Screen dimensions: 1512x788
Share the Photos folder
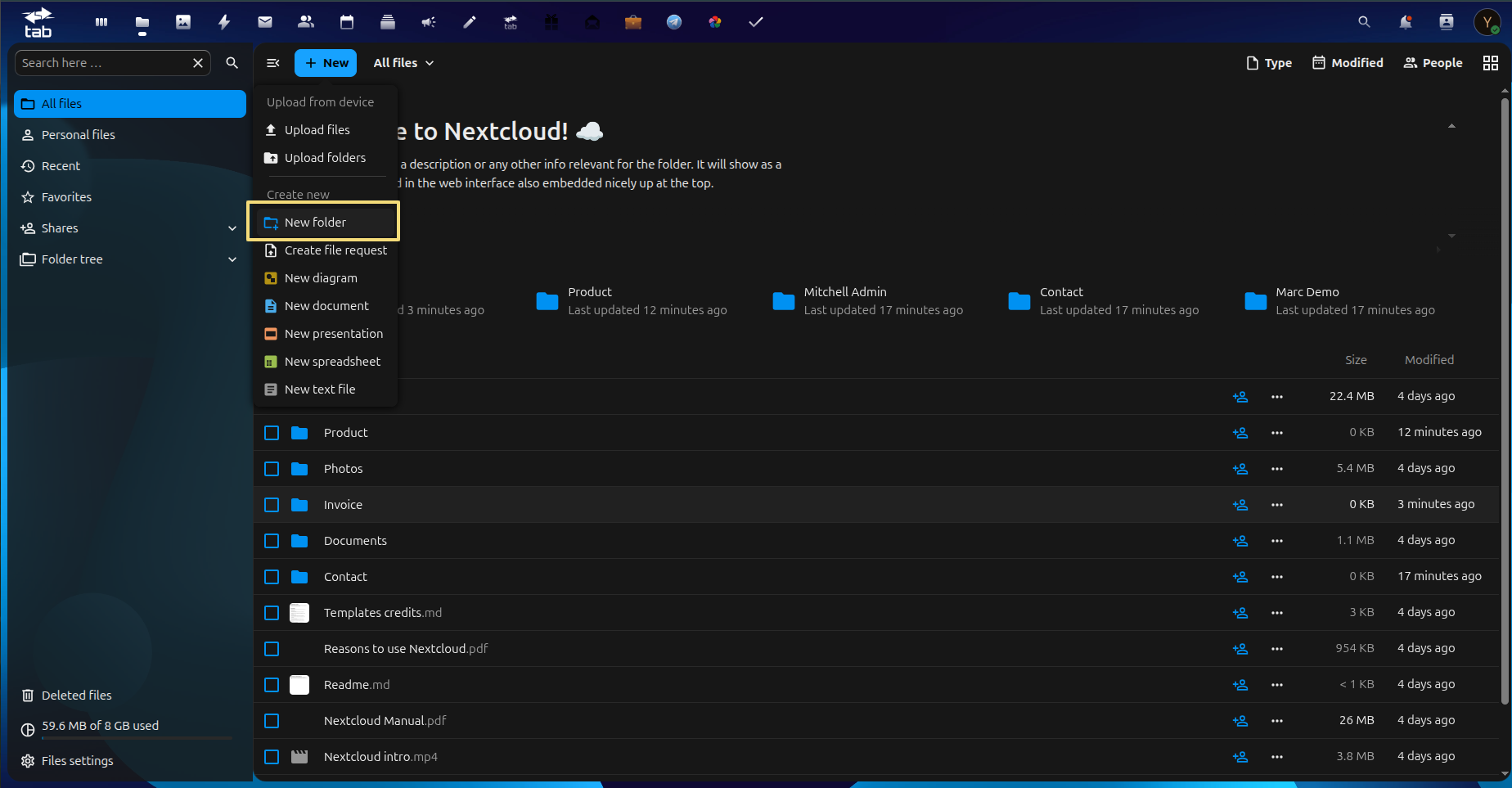[x=1240, y=469]
